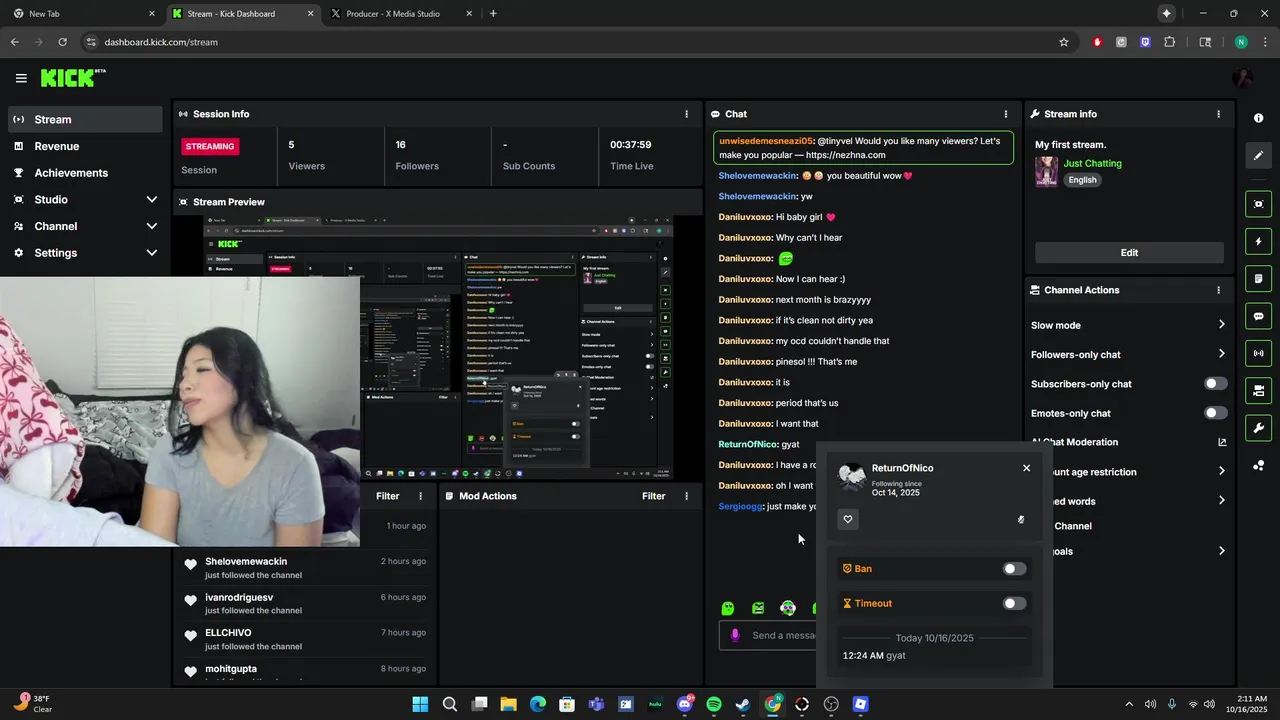This screenshot has width=1280, height=720.
Task: Click the small mute icon in ReturnOfNico's card
Action: 1021,519
